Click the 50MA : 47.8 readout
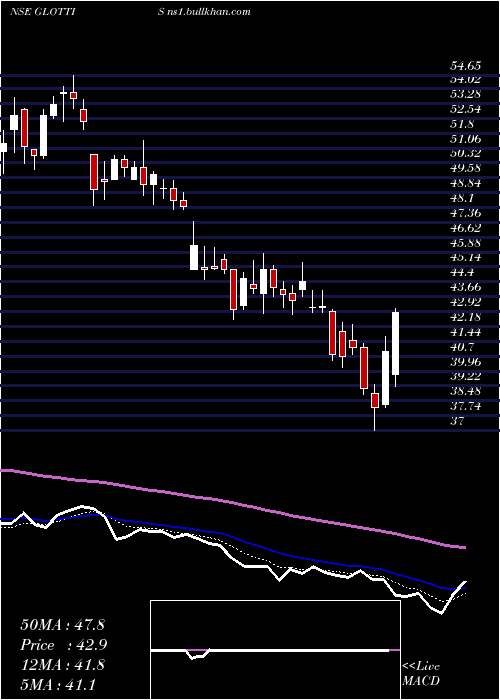Viewport: 500px width, 700px height. tap(62, 625)
